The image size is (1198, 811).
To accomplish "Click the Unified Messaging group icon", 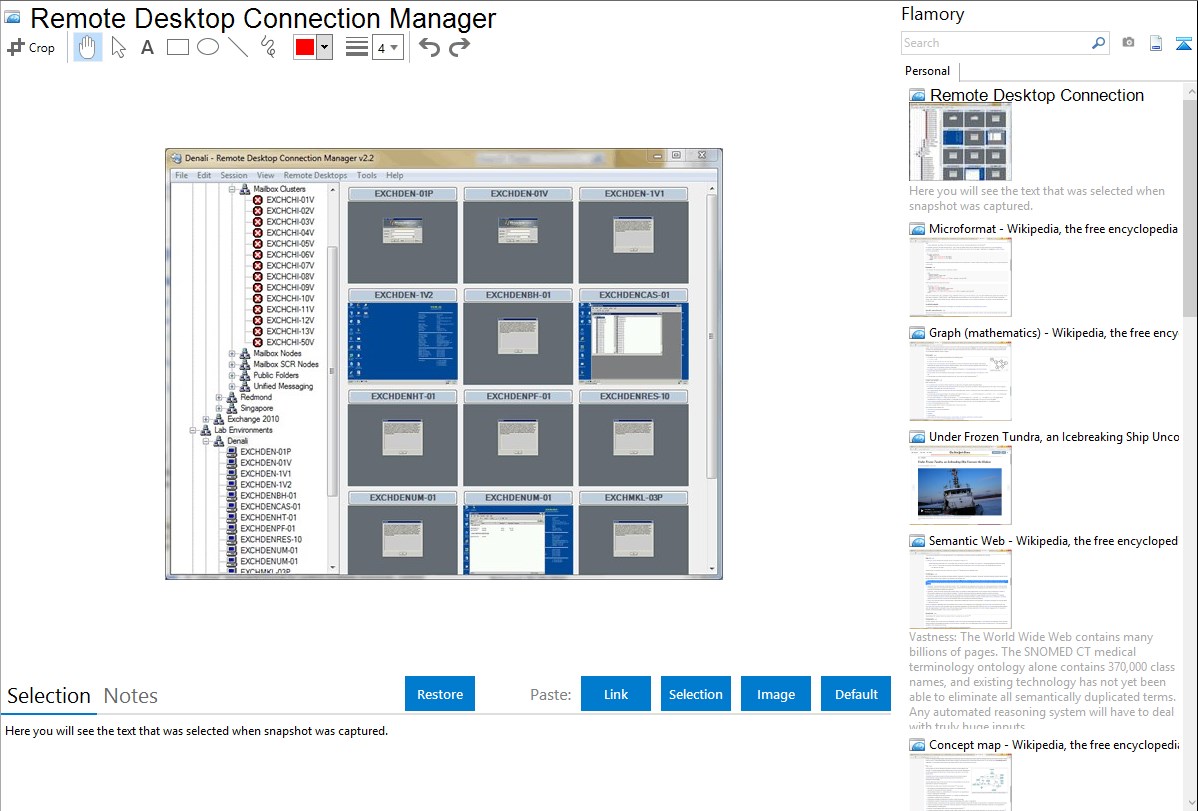I will pyautogui.click(x=244, y=386).
